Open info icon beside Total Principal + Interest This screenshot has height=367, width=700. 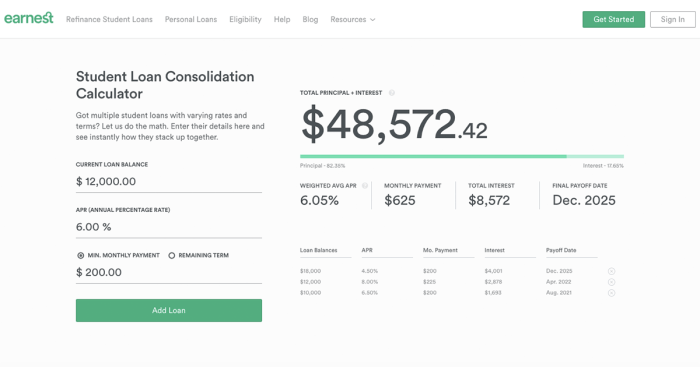(x=392, y=93)
